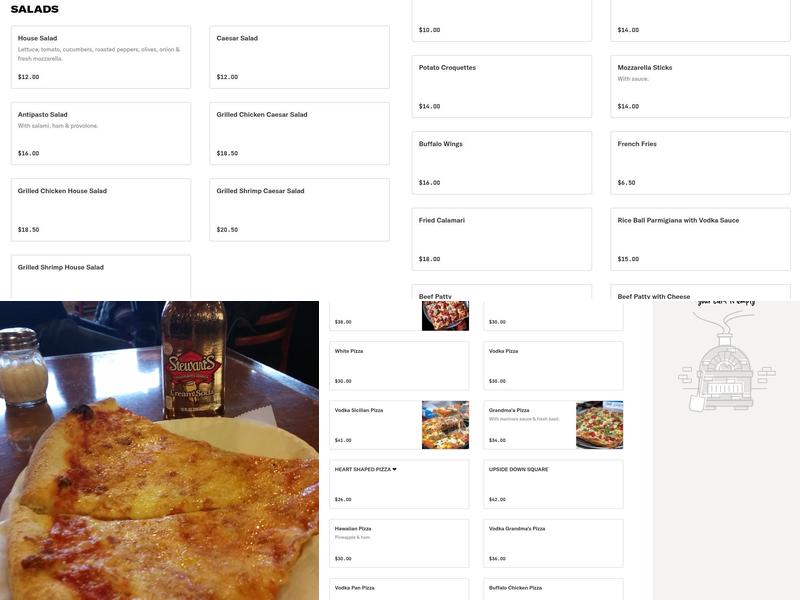This screenshot has height=600, width=800.
Task: Choose the Antipasto Salad with salami
Action: pos(99,133)
